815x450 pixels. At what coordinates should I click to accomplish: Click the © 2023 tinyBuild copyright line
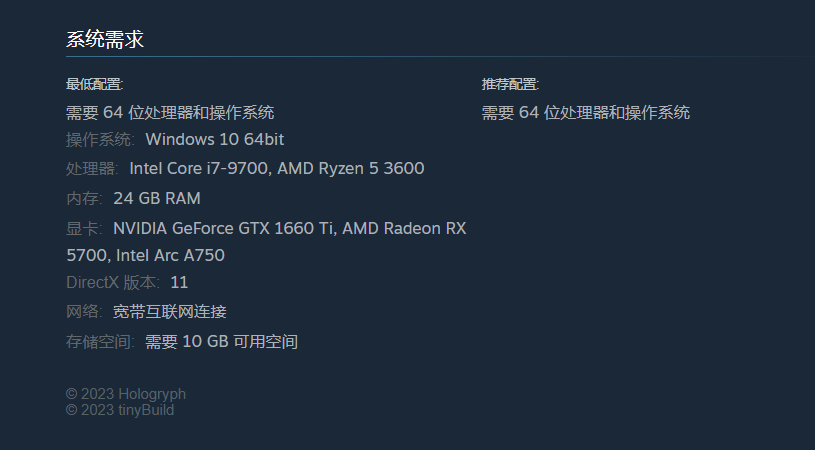coord(120,410)
